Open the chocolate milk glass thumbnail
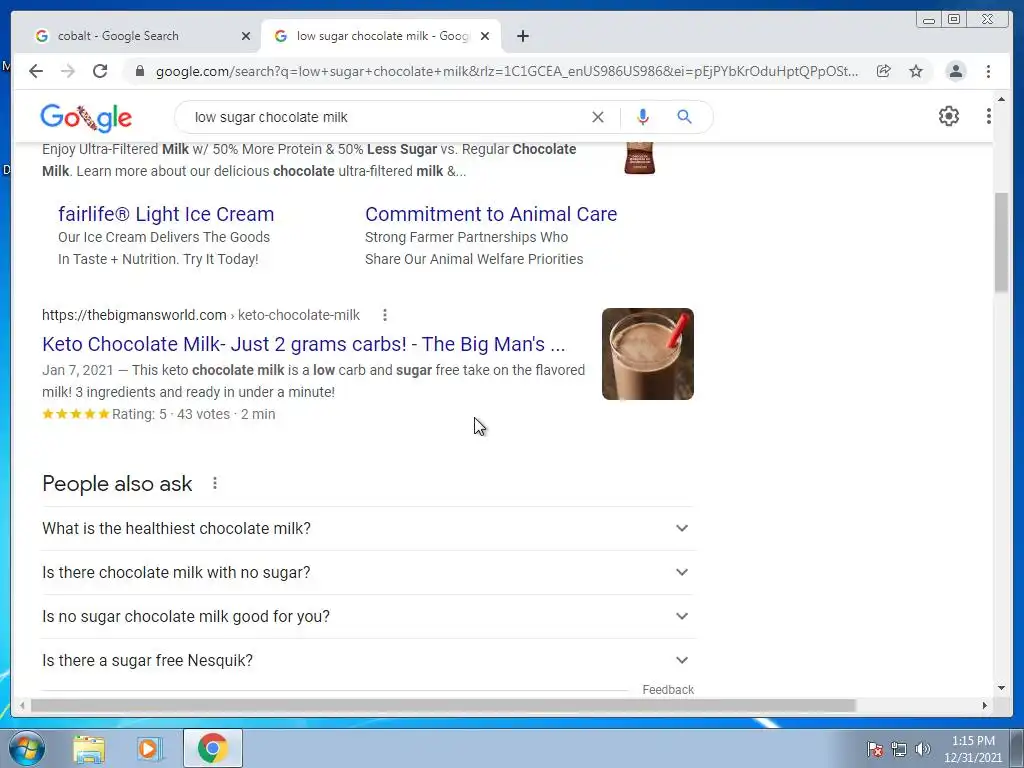This screenshot has width=1024, height=768. tap(647, 354)
